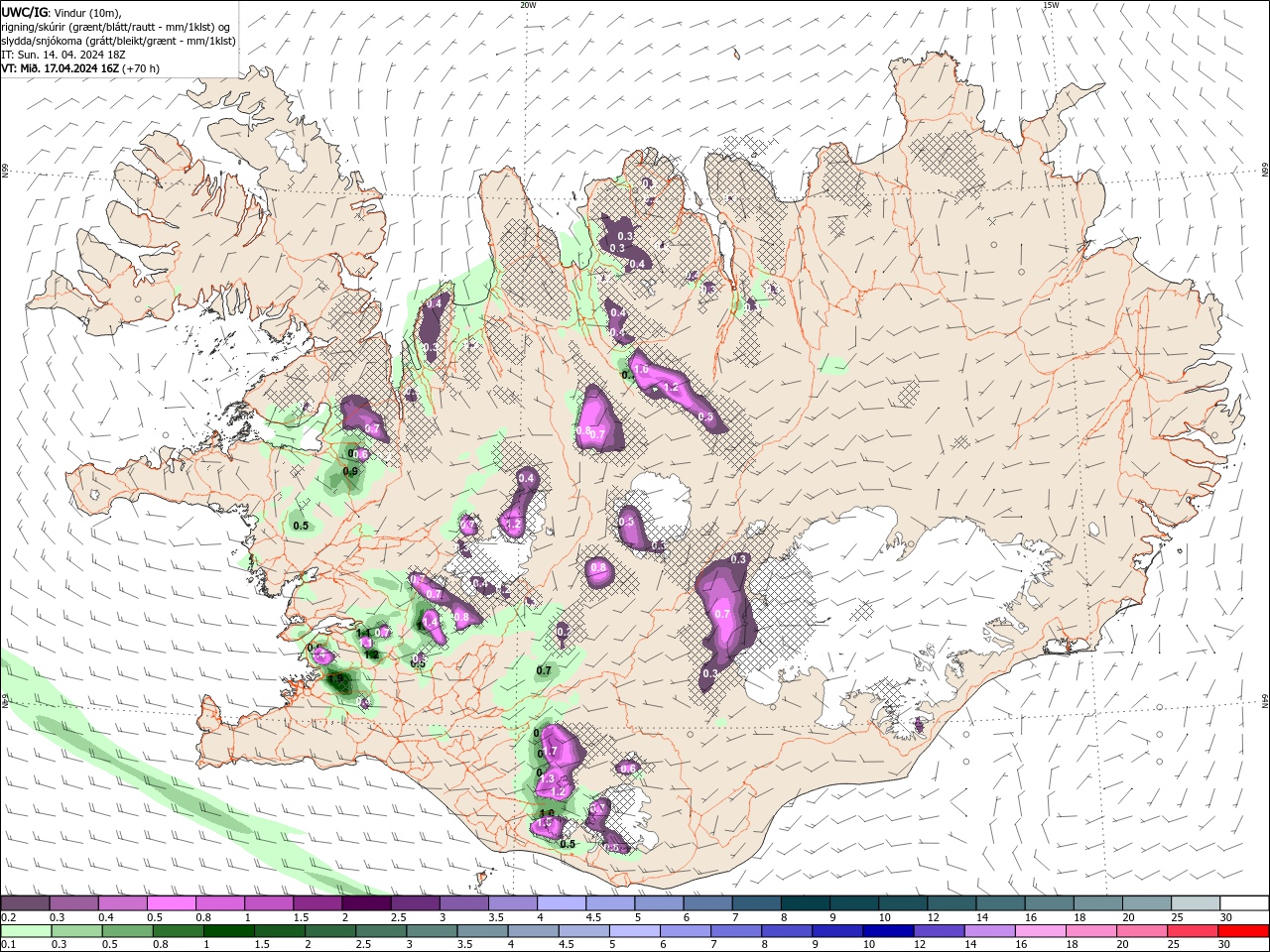Click the '20W' longitude label at top

[527, 5]
